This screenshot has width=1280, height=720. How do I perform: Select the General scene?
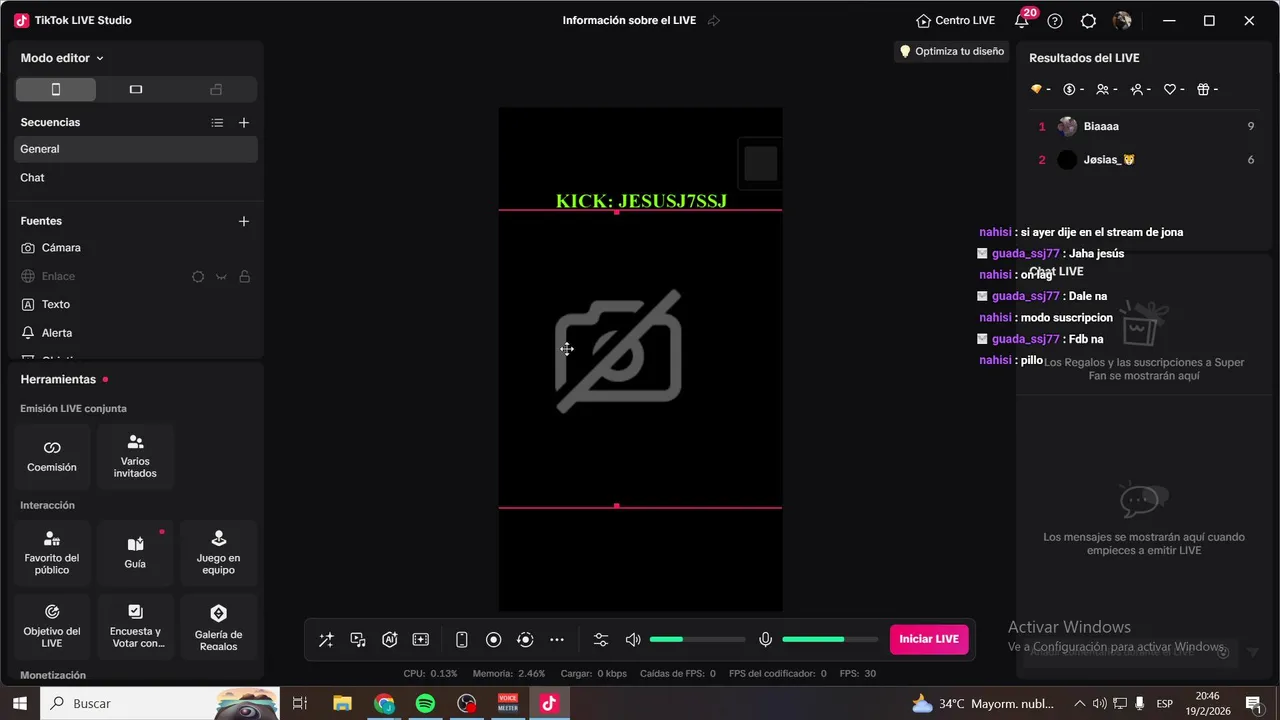tap(136, 149)
